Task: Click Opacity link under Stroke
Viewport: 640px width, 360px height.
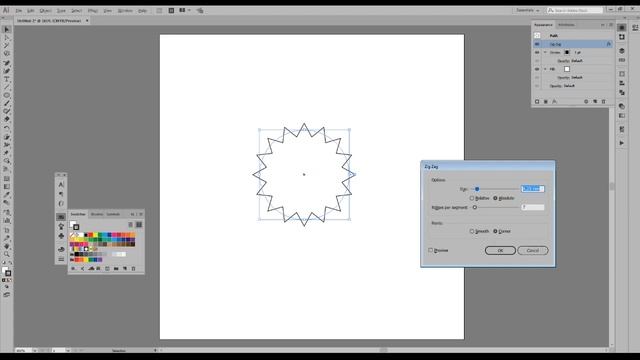Action: pyautogui.click(x=563, y=61)
